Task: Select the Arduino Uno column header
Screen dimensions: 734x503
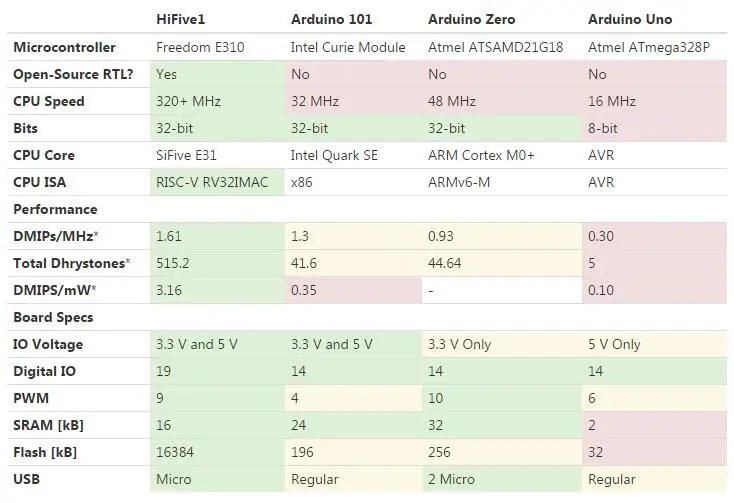Action: coord(630,19)
